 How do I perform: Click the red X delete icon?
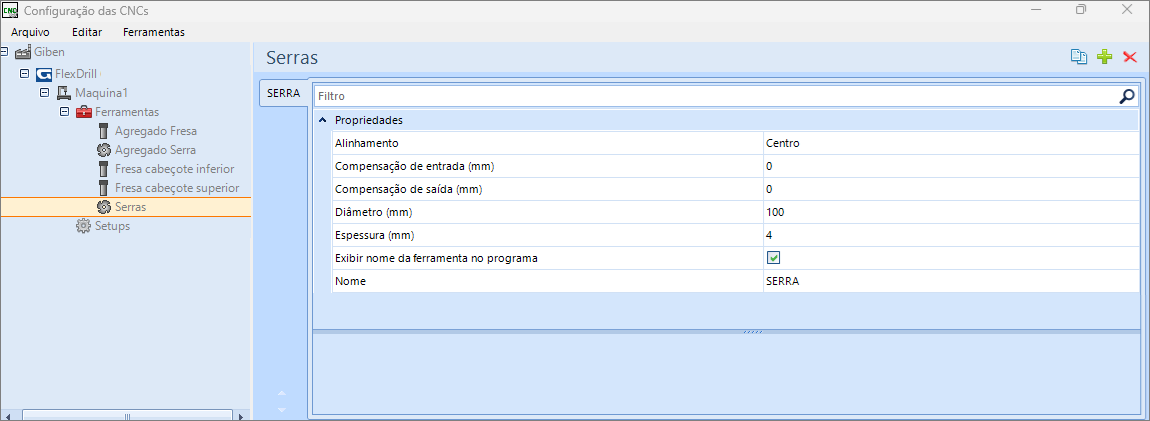click(x=1130, y=57)
